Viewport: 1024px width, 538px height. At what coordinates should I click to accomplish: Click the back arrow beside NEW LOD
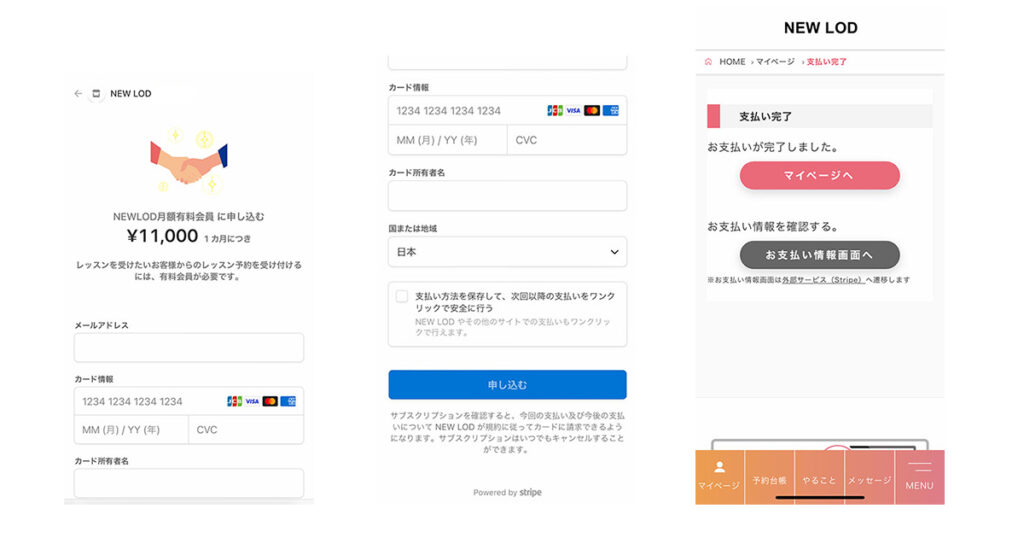78,93
